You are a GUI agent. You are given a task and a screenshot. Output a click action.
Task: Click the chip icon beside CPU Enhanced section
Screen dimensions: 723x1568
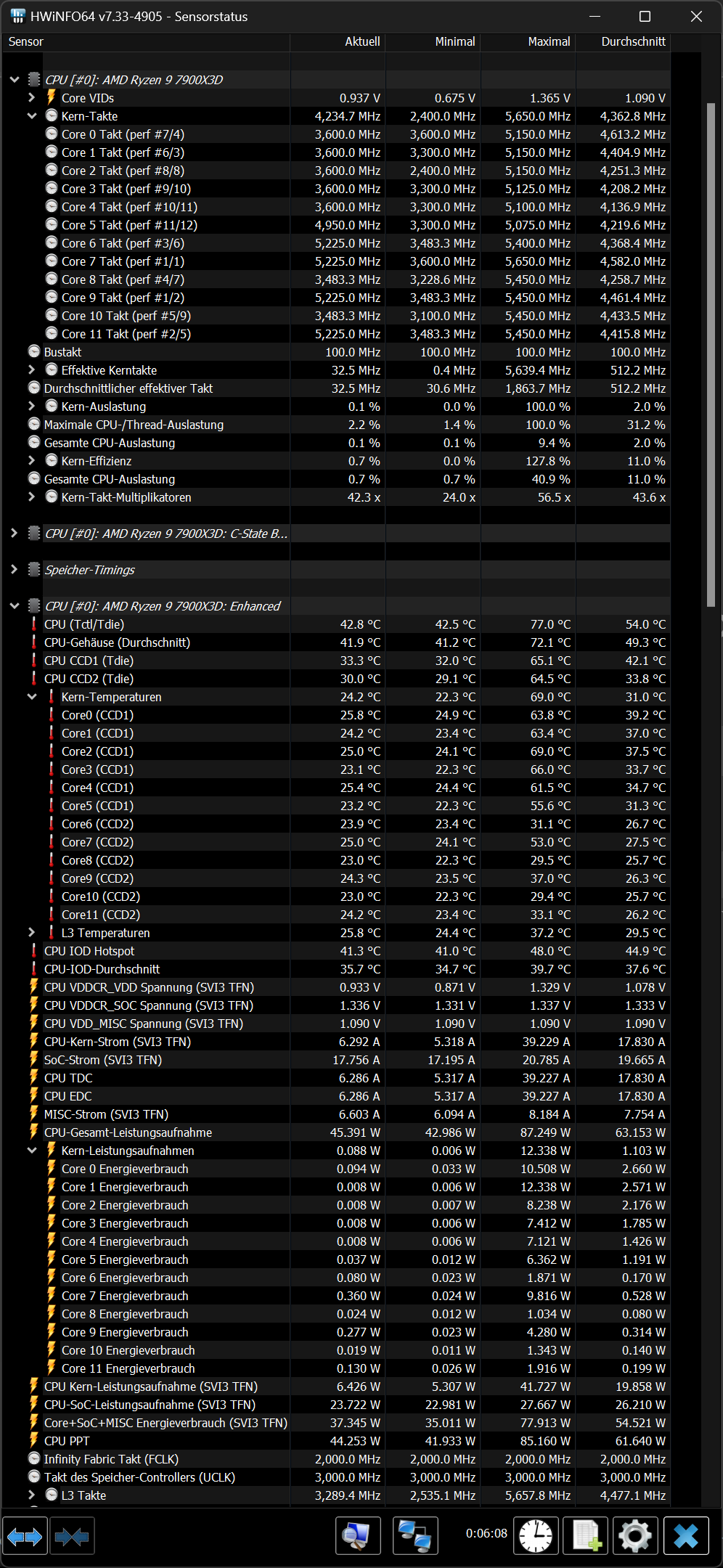coord(34,605)
